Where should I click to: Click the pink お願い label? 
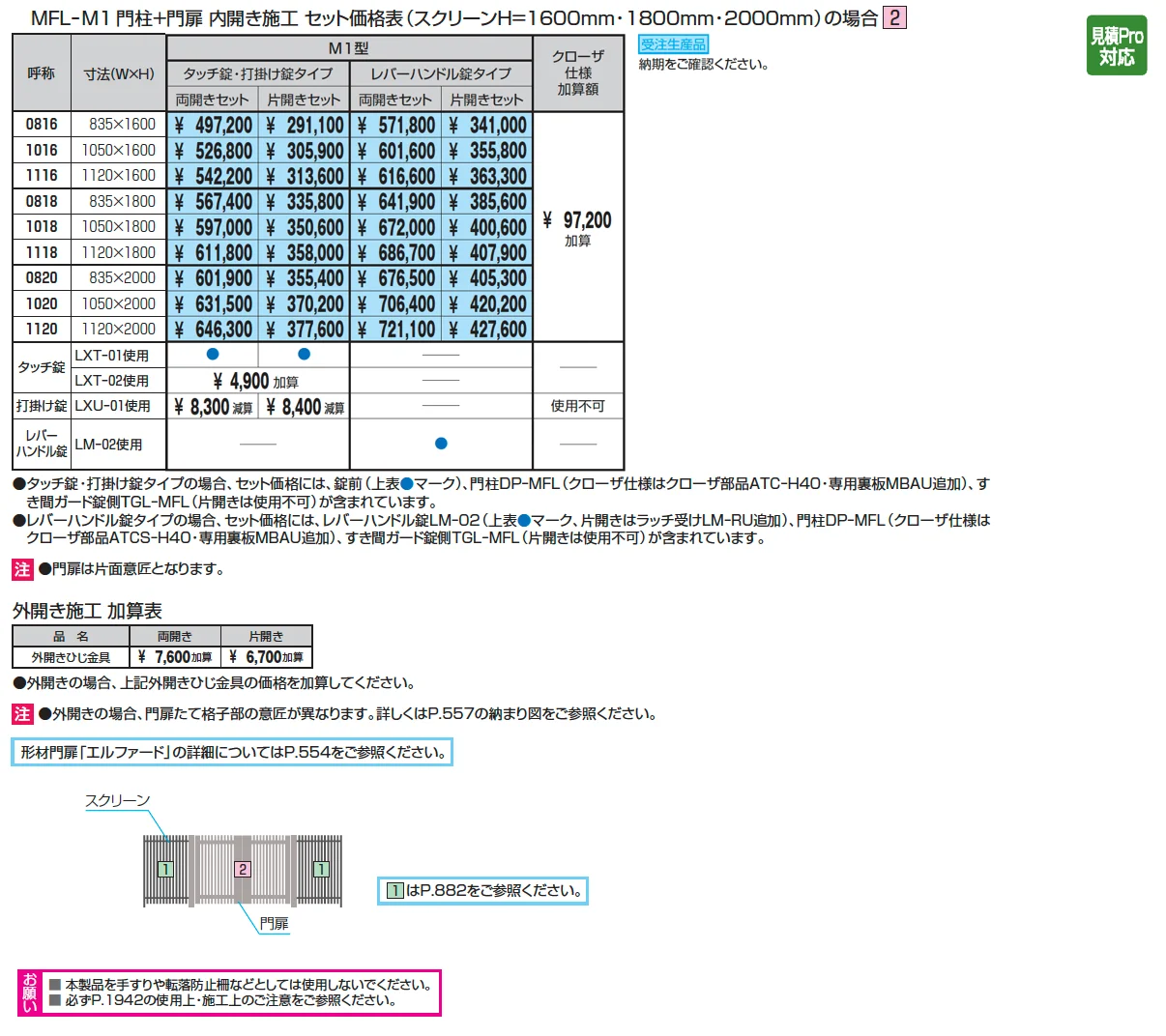pyautogui.click(x=30, y=993)
